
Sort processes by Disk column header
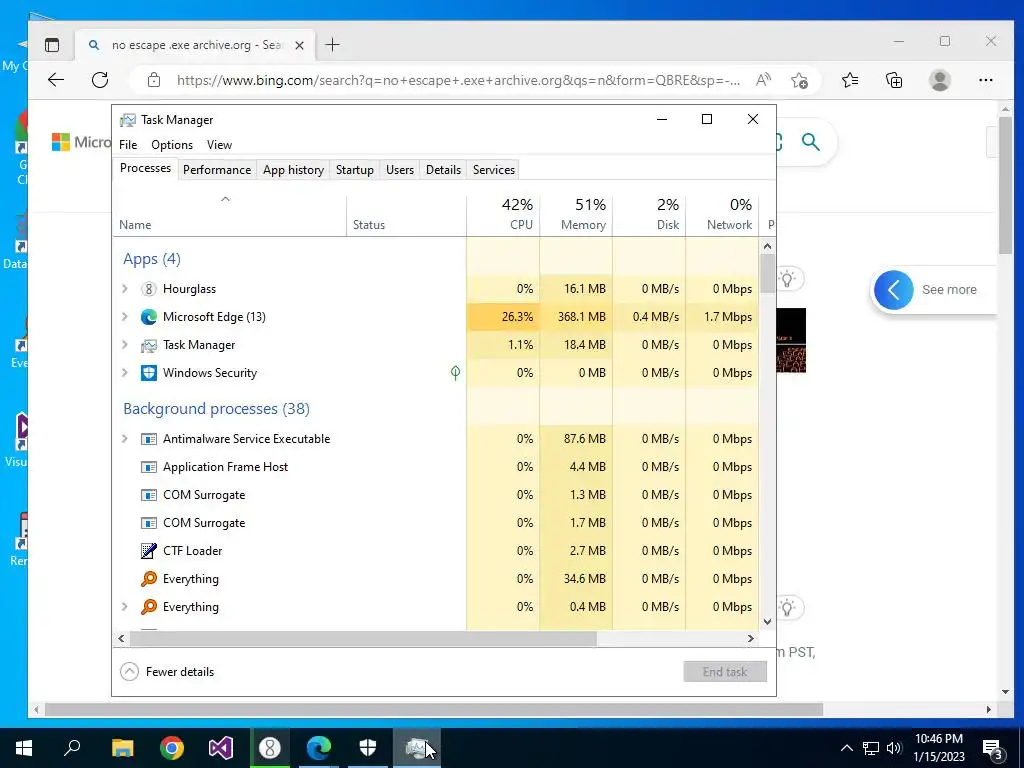tap(650, 215)
